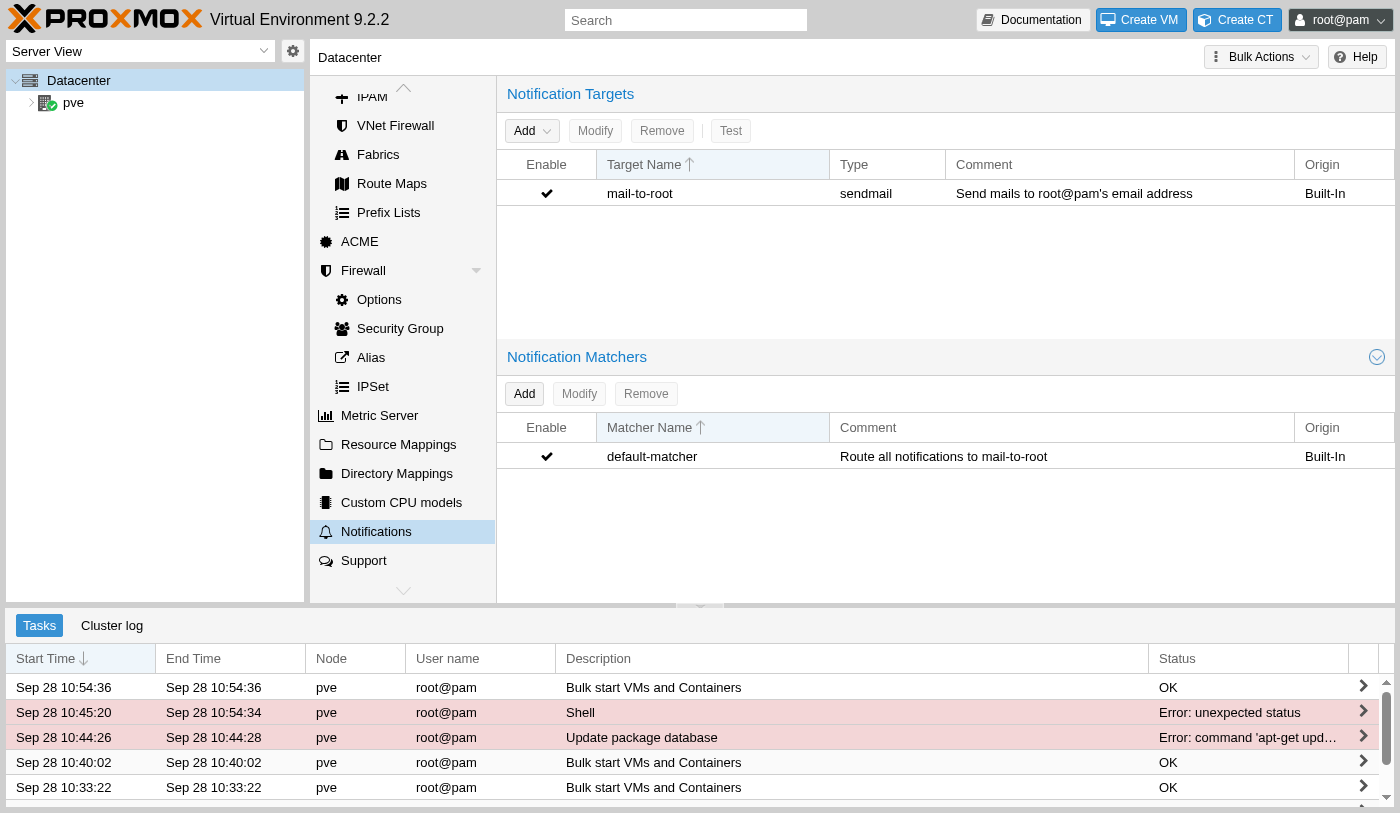Click the Documentation book icon
The image size is (1400, 813).
coord(988,20)
